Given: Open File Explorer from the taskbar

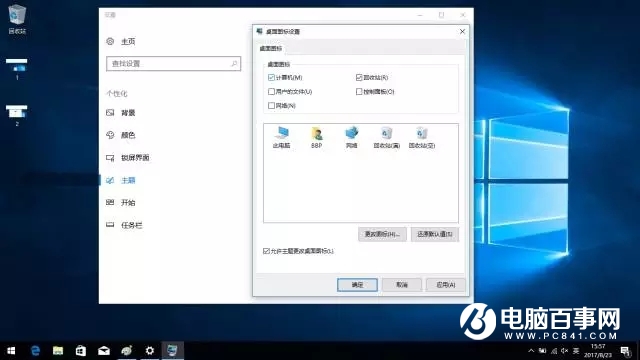Looking at the screenshot, I should point(58,351).
